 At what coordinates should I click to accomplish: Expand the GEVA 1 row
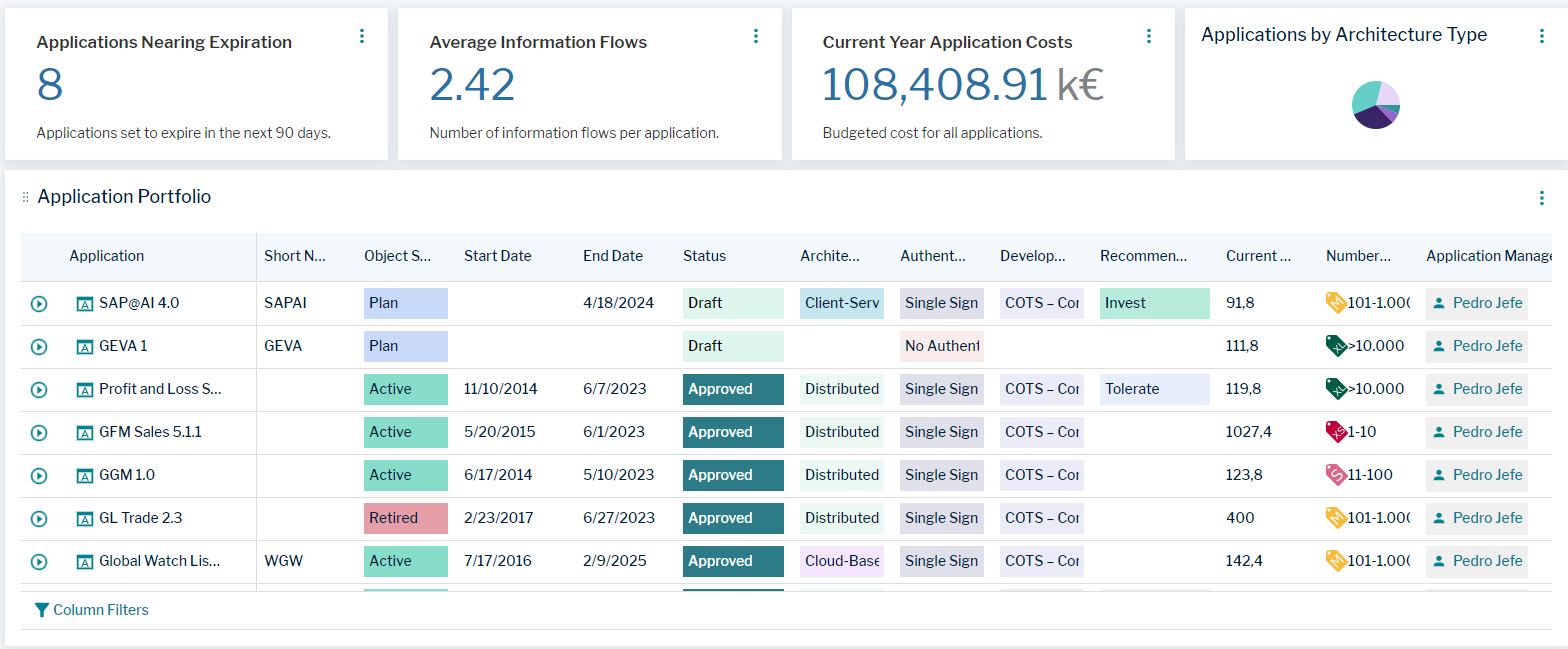pyautogui.click(x=39, y=347)
